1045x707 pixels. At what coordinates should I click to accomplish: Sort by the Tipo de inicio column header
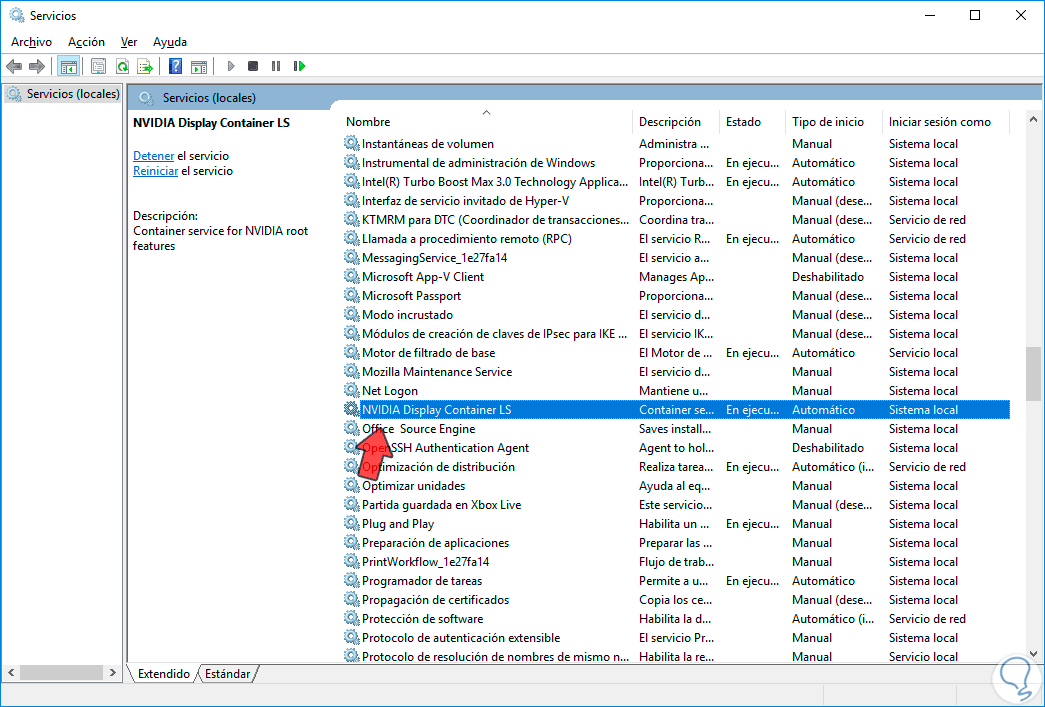[833, 121]
